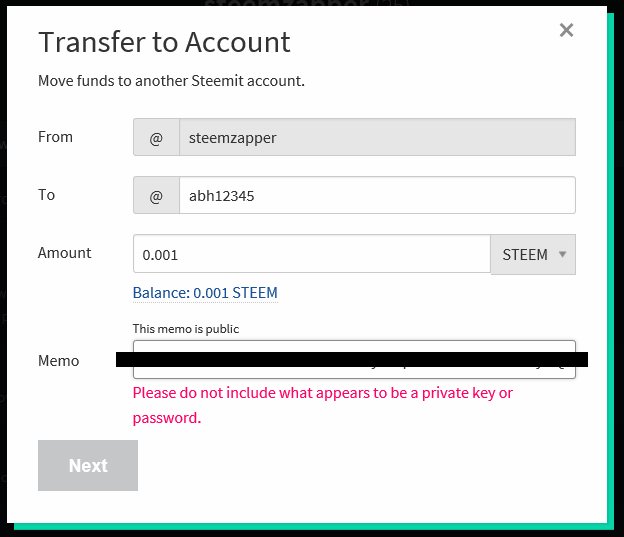Click the Next button

point(88,466)
